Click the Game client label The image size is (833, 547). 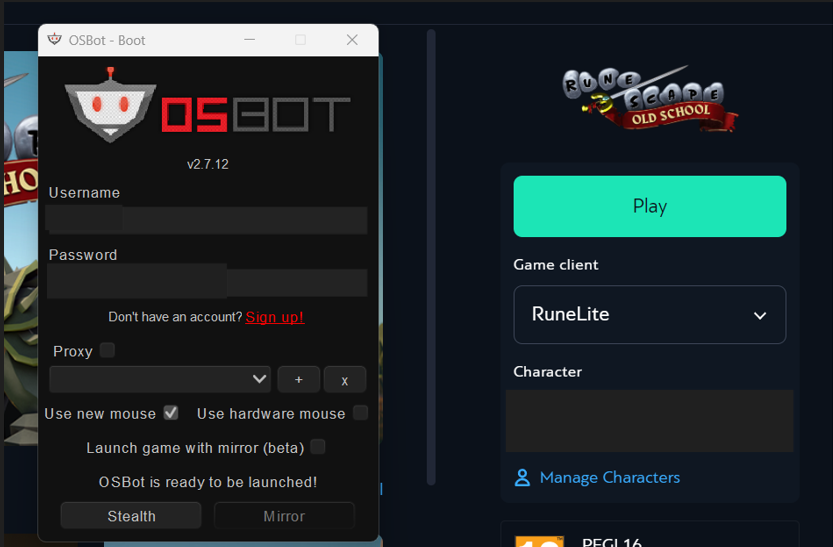click(x=556, y=264)
